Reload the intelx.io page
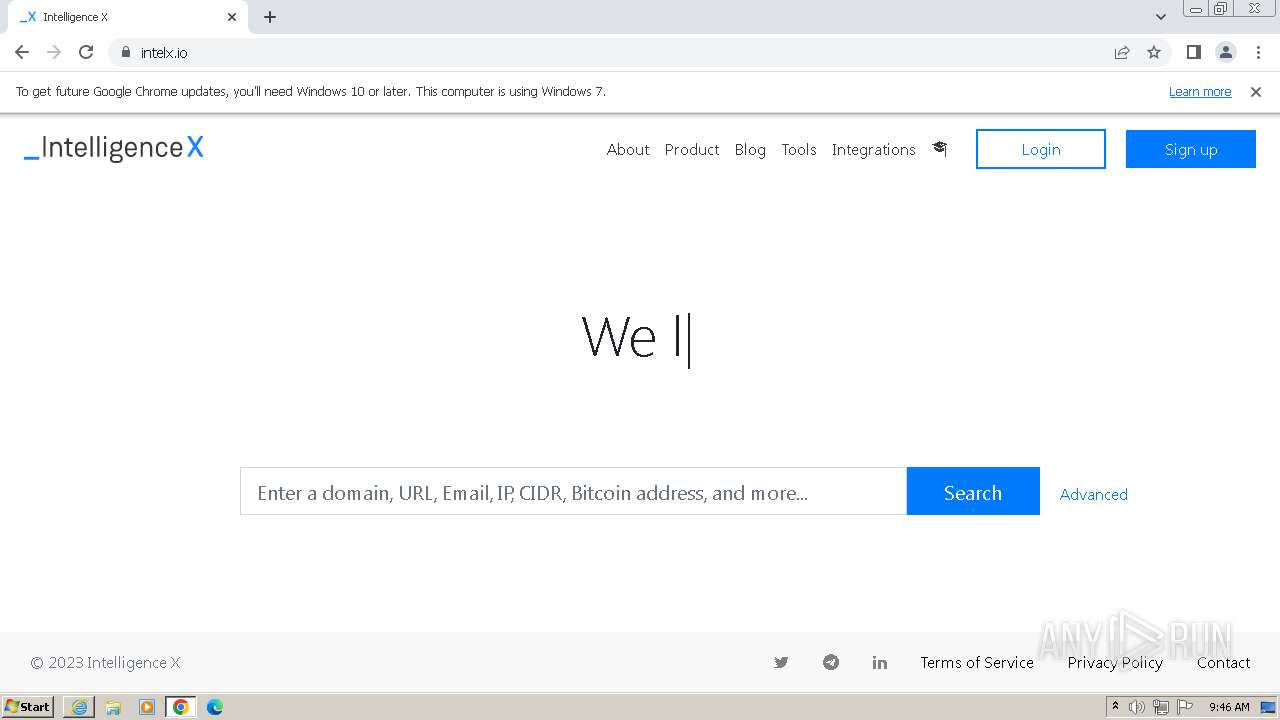1280x720 pixels. click(86, 52)
